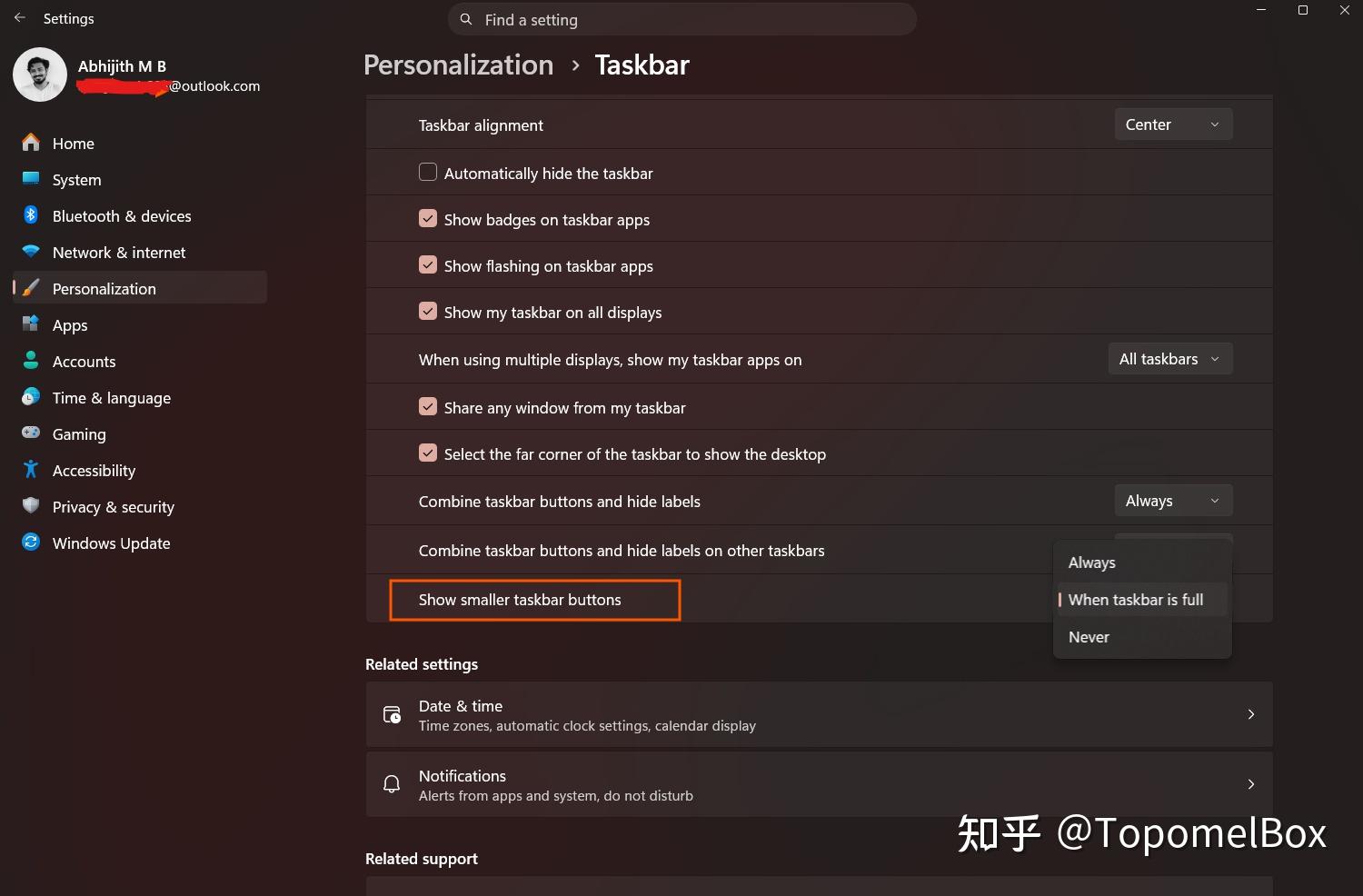Screen dimensions: 1363x896
Task: Open the Combine taskbar buttons Always dropdown
Action: click(1173, 501)
